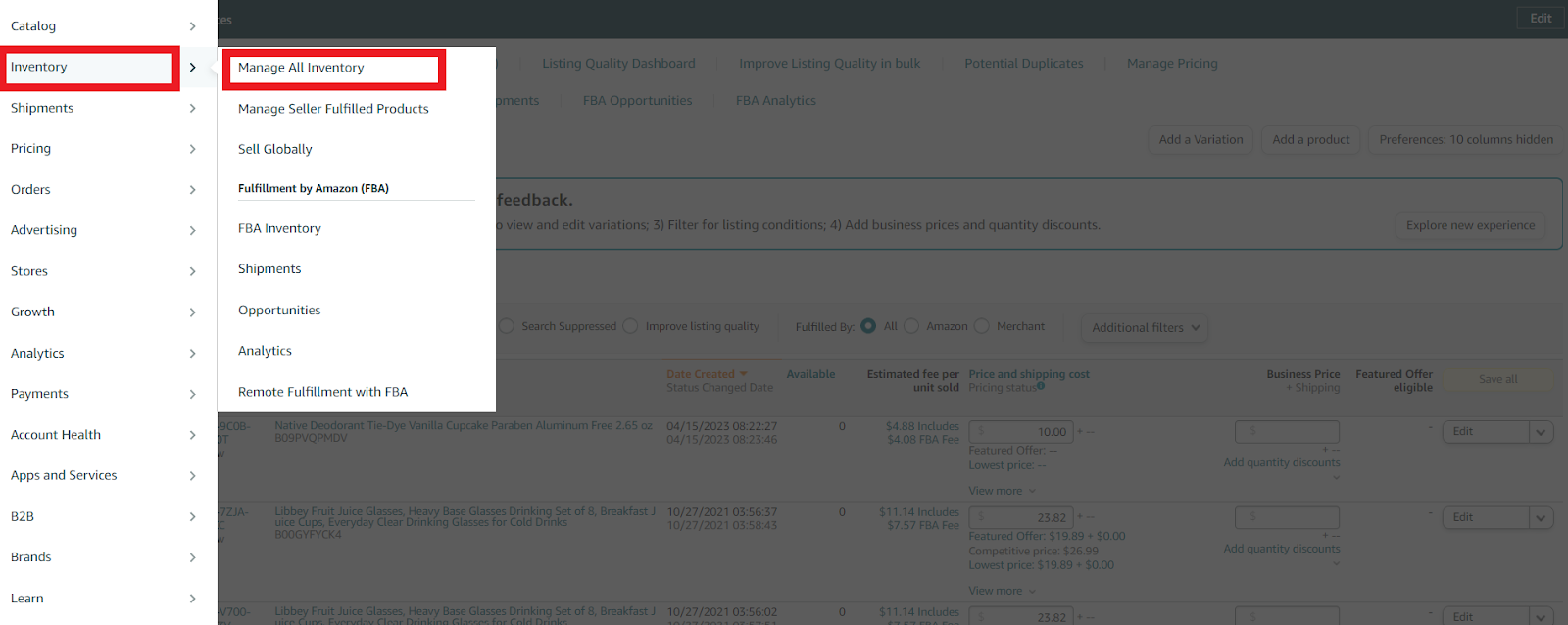Screen dimensions: 1568x625
Task: Expand View more under 23.82 price
Action: 1002,591
